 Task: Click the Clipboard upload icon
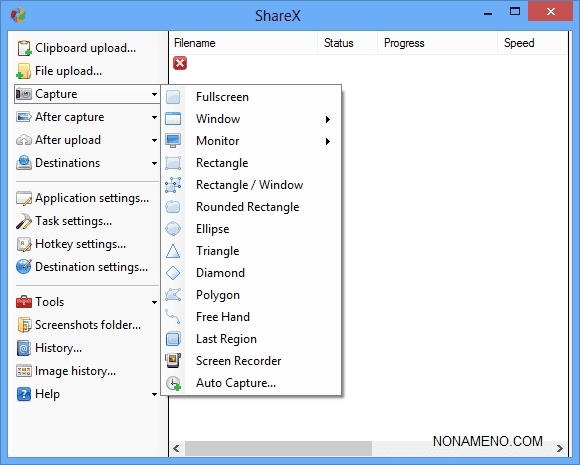[x=24, y=48]
